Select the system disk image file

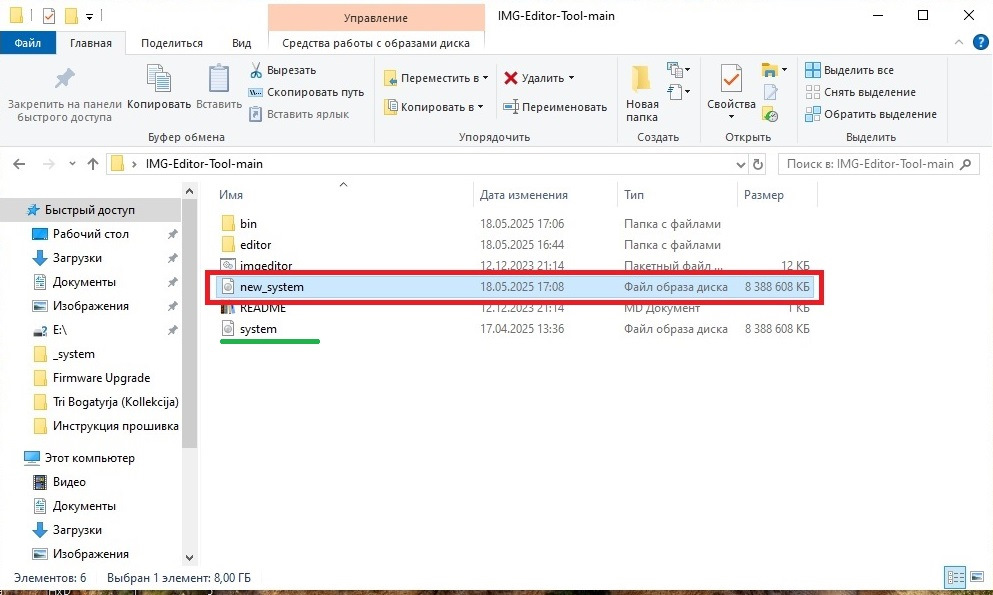pos(514,329)
